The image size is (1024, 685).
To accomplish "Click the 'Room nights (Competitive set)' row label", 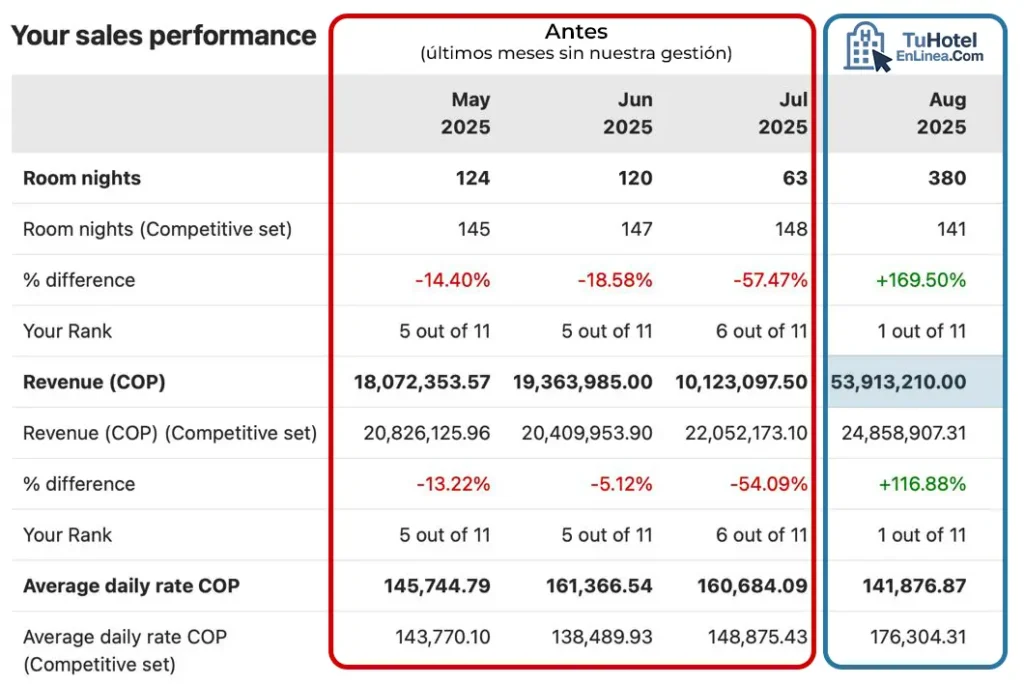I will tap(157, 229).
